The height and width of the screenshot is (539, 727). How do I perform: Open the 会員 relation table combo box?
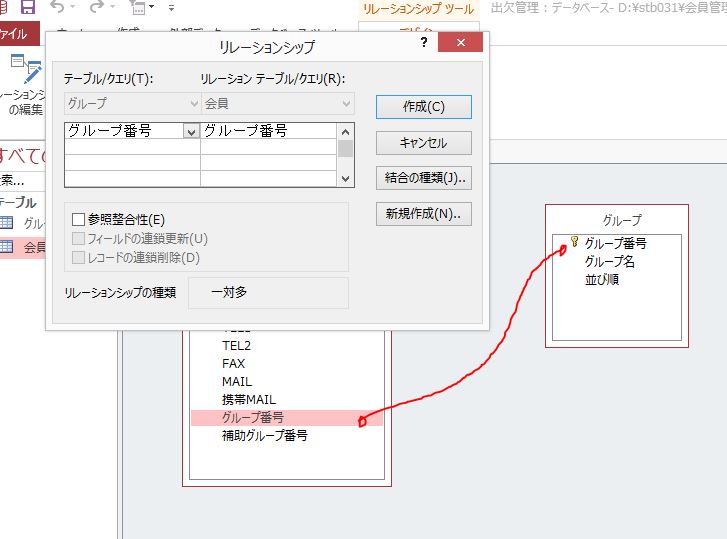pos(278,103)
